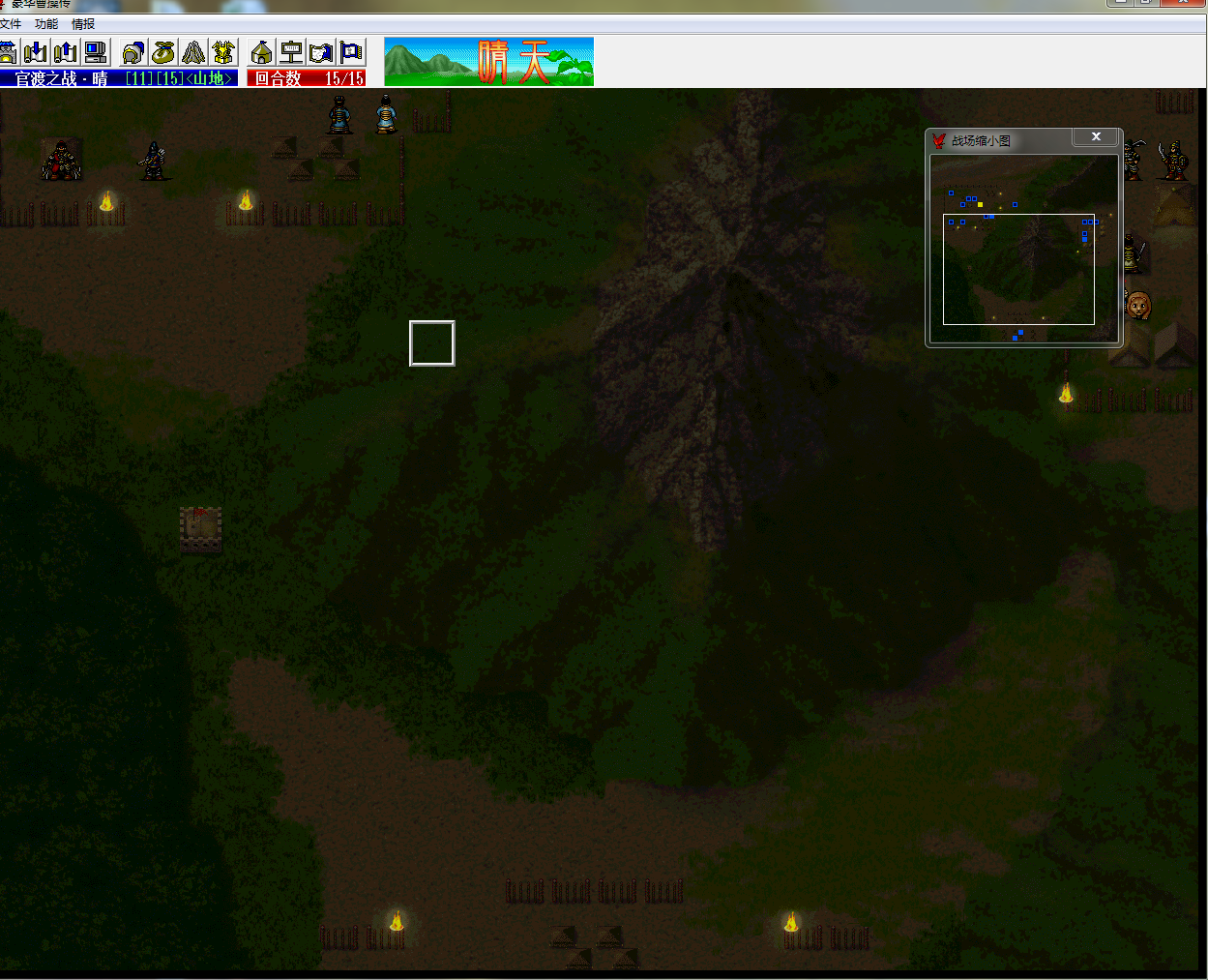Select the archer unit right of minimap

tap(1133, 160)
